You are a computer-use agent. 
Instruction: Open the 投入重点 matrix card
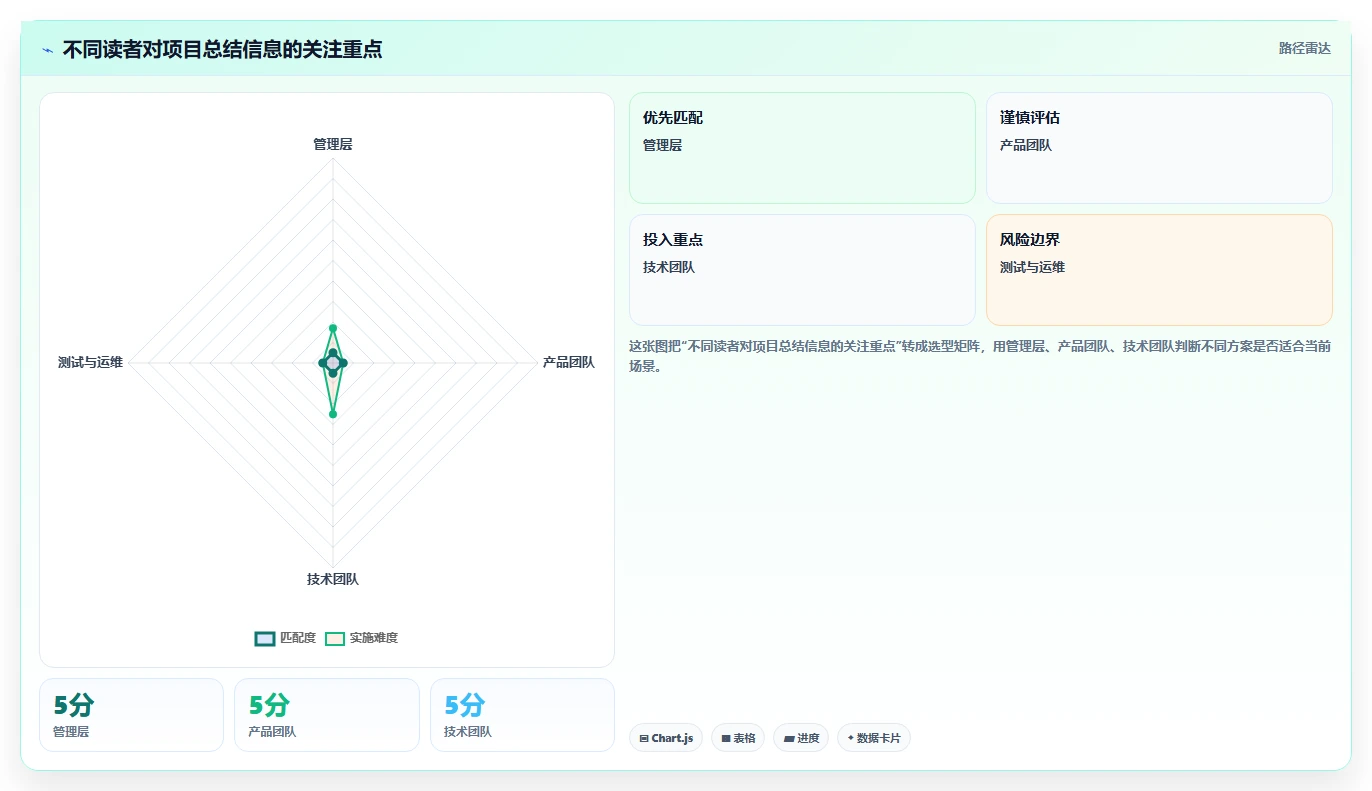coord(802,270)
